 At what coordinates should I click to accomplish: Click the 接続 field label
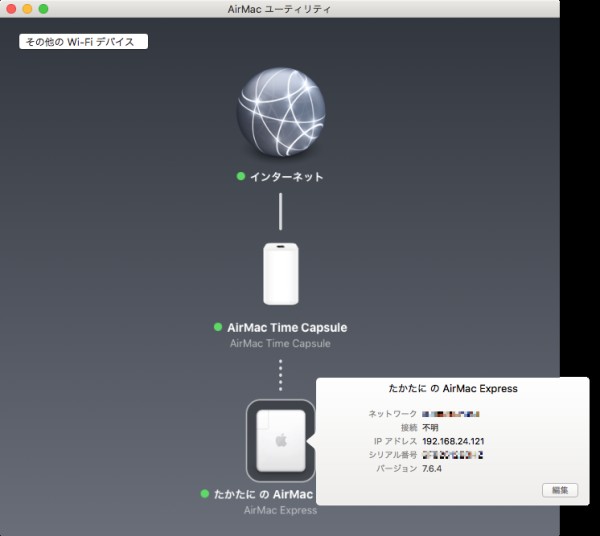coord(409,427)
